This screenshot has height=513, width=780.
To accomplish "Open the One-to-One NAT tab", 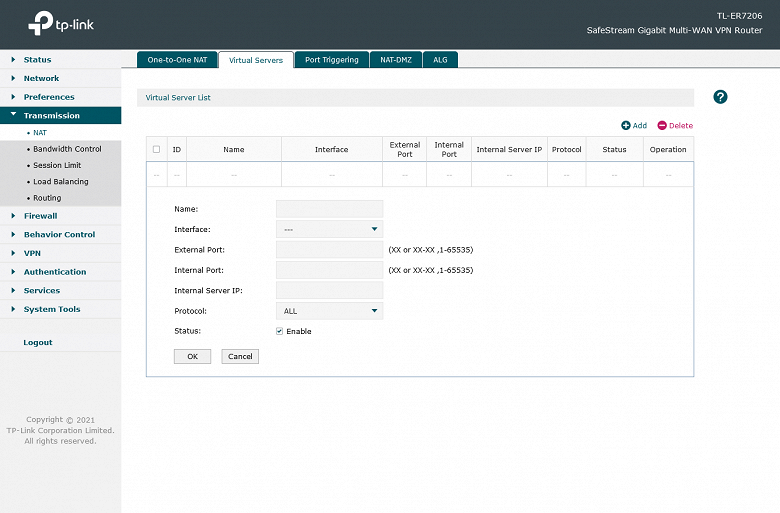I will 177,60.
